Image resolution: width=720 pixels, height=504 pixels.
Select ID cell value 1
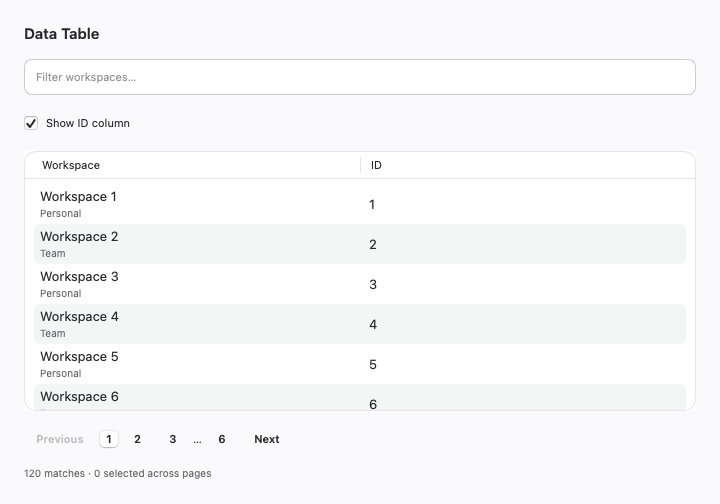tap(372, 205)
